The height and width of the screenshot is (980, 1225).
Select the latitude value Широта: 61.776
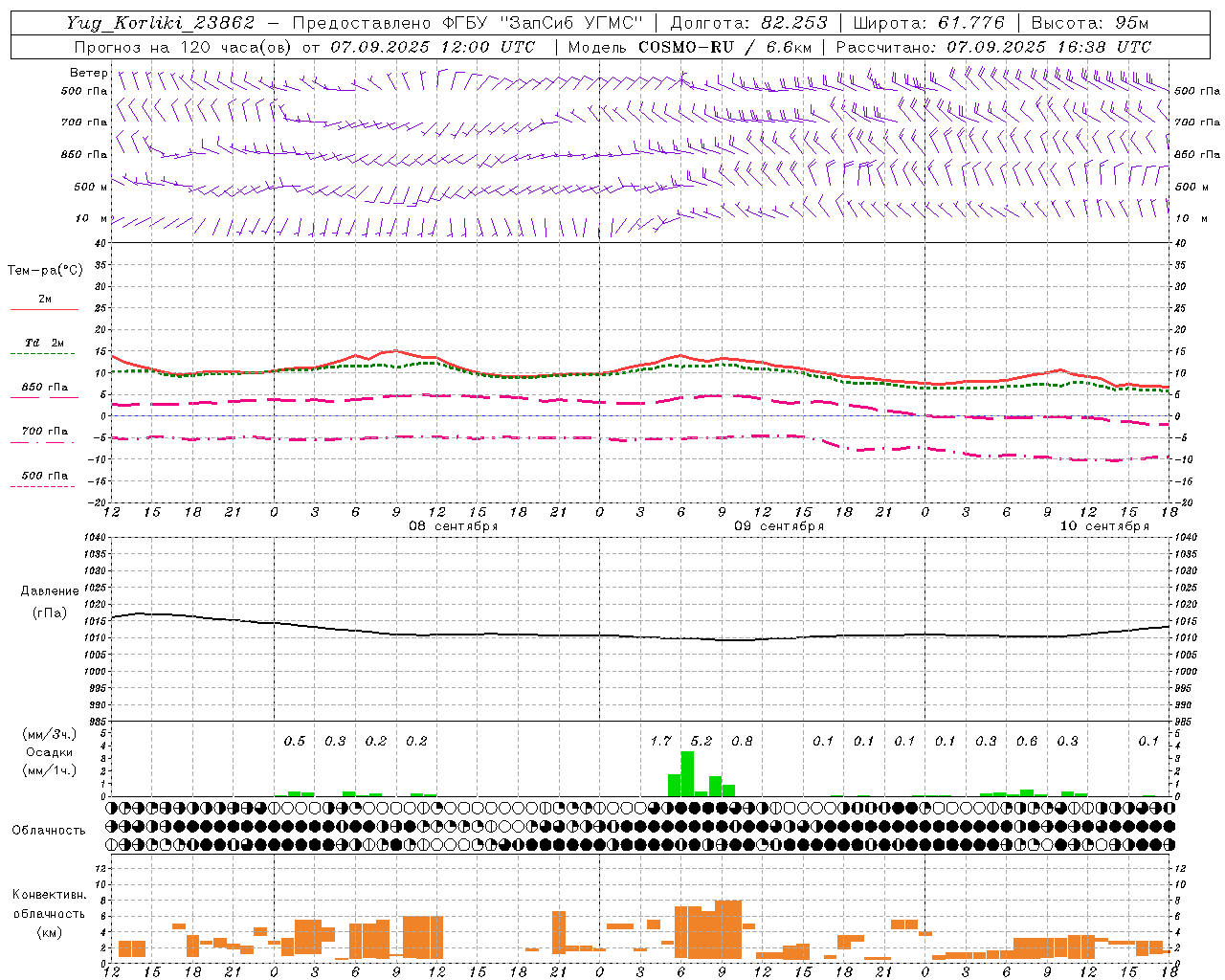(928, 23)
